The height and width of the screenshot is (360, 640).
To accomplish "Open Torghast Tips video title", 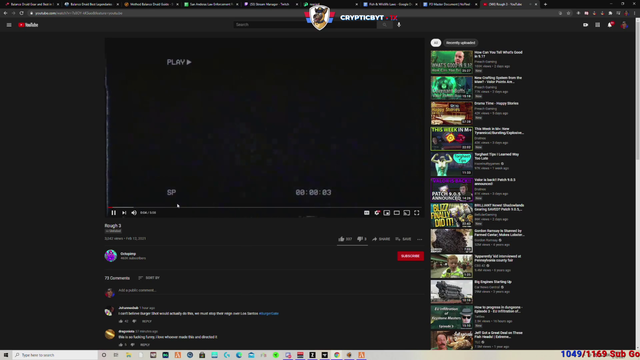I will click(x=497, y=156).
